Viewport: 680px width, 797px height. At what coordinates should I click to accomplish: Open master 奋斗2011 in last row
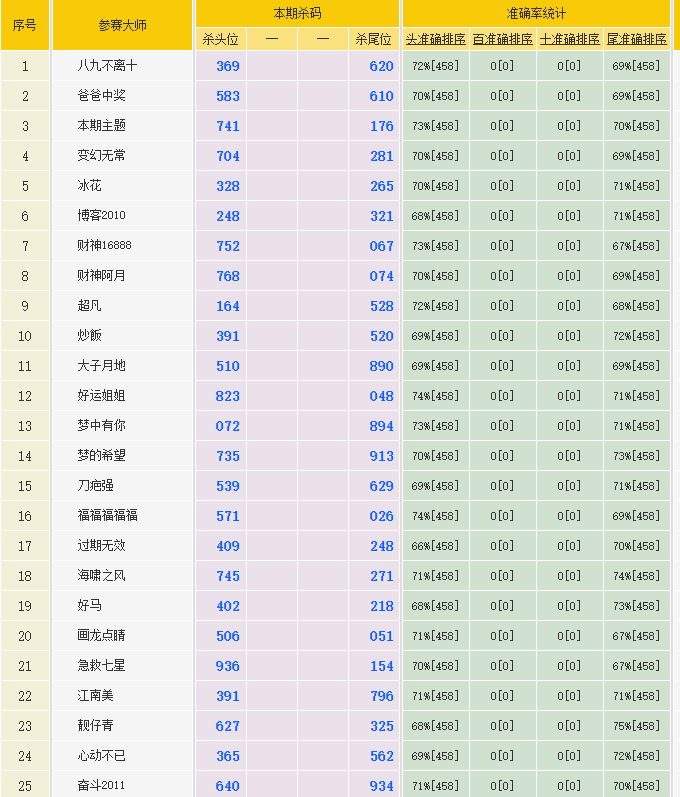point(104,786)
